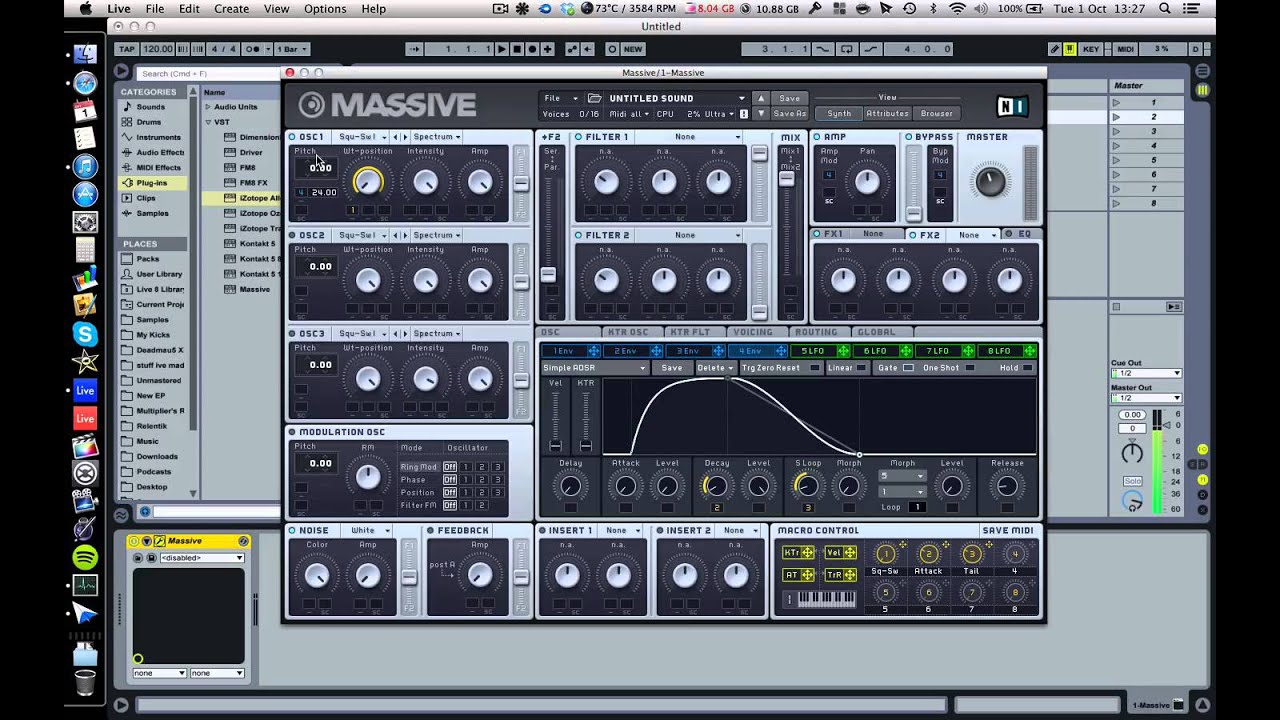Screen dimensions: 1280x720
Task: Click the Live transport Record button
Action: coord(532,49)
